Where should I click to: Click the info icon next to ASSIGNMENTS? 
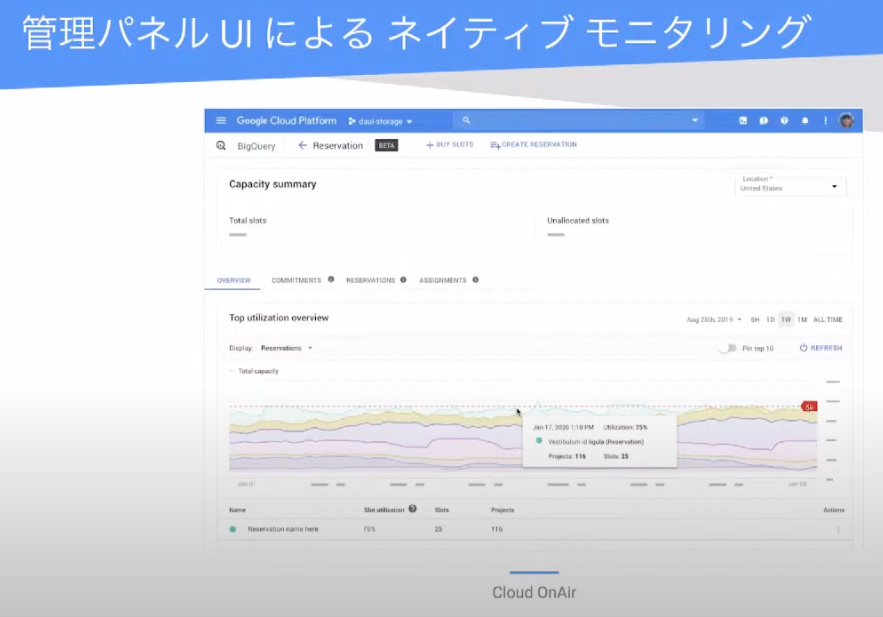475,279
